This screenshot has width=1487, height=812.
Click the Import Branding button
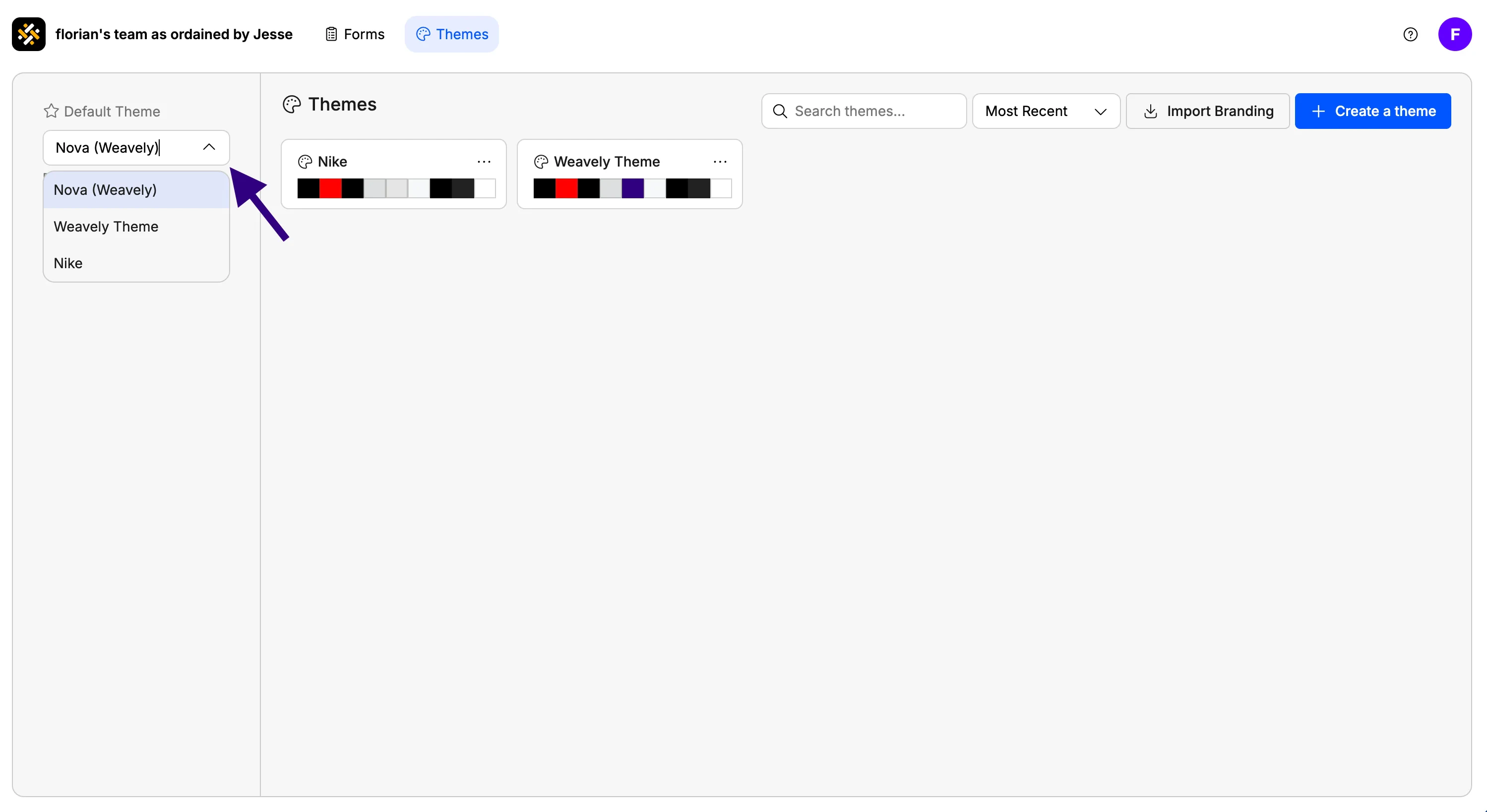[1208, 111]
